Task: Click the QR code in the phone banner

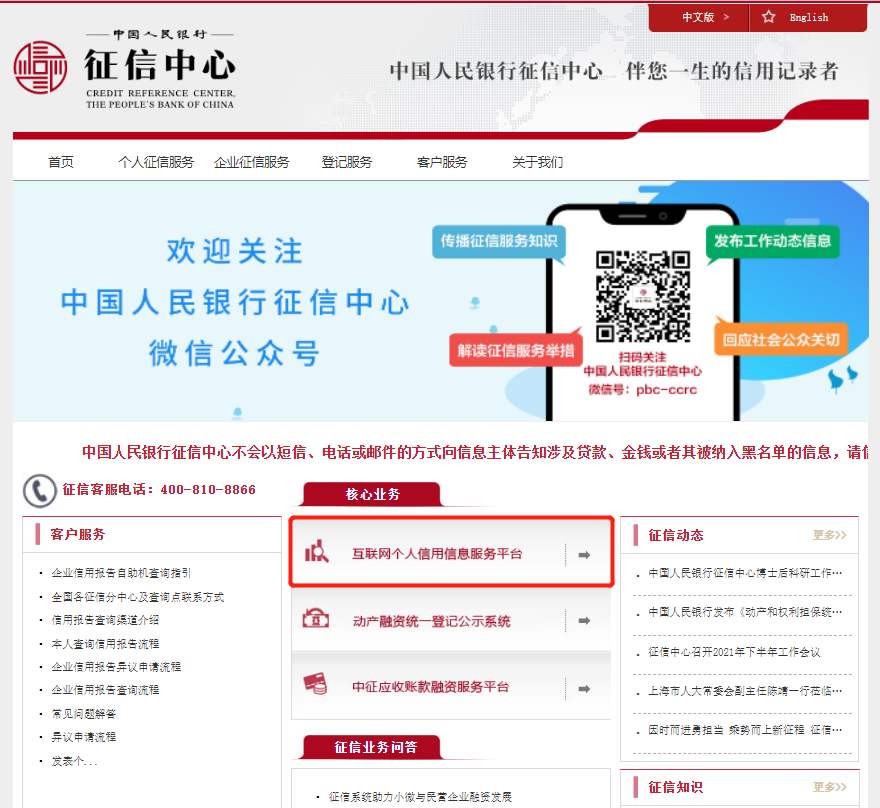Action: pyautogui.click(x=643, y=296)
